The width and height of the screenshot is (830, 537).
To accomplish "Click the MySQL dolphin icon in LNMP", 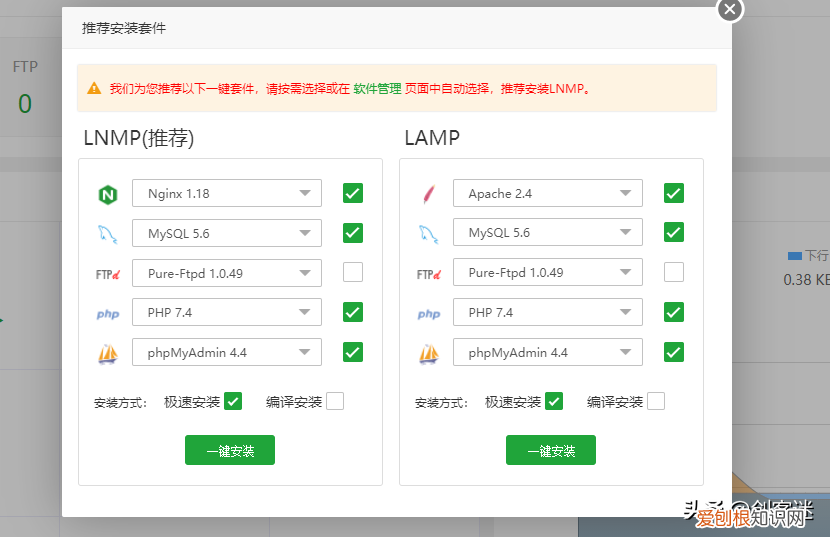I will click(108, 234).
